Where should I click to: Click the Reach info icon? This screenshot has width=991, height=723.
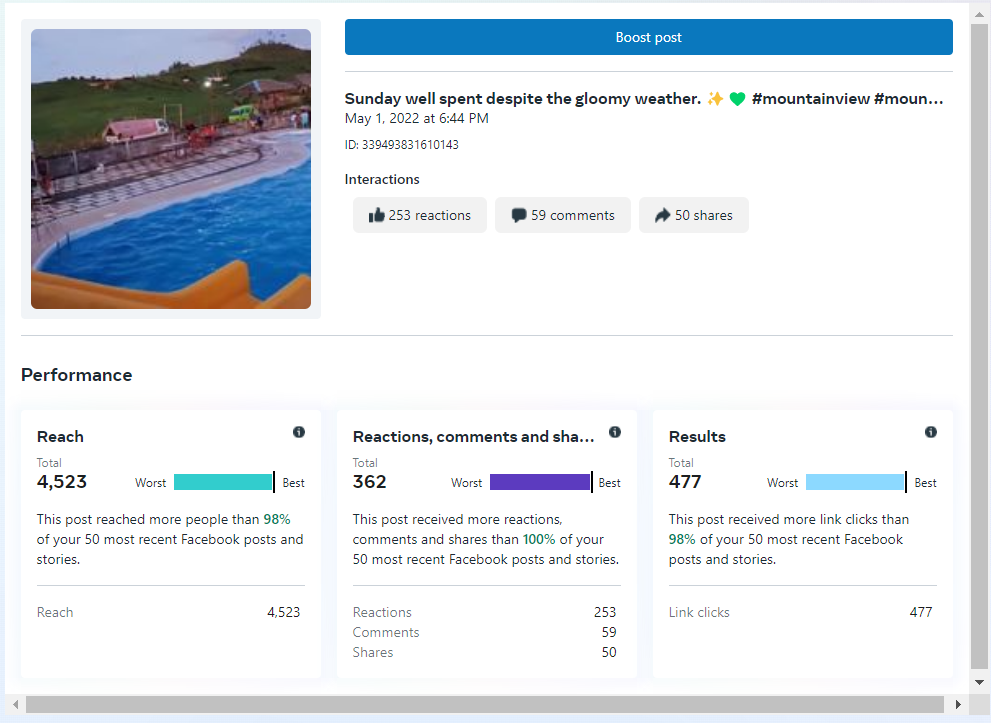(299, 432)
